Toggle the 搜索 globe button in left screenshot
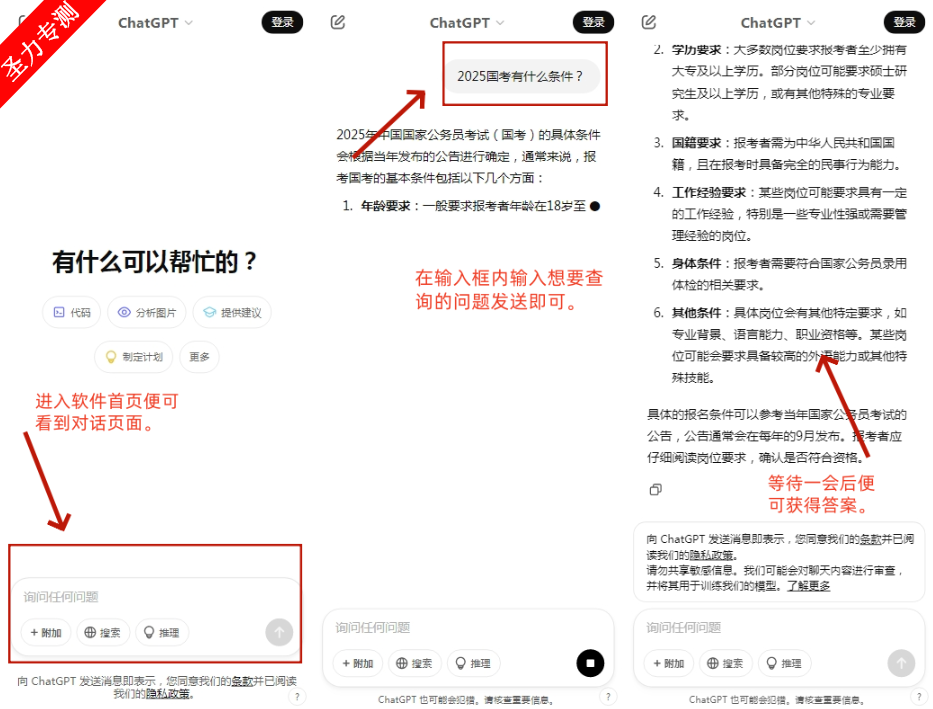Image resolution: width=933 pixels, height=709 pixels. (102, 632)
